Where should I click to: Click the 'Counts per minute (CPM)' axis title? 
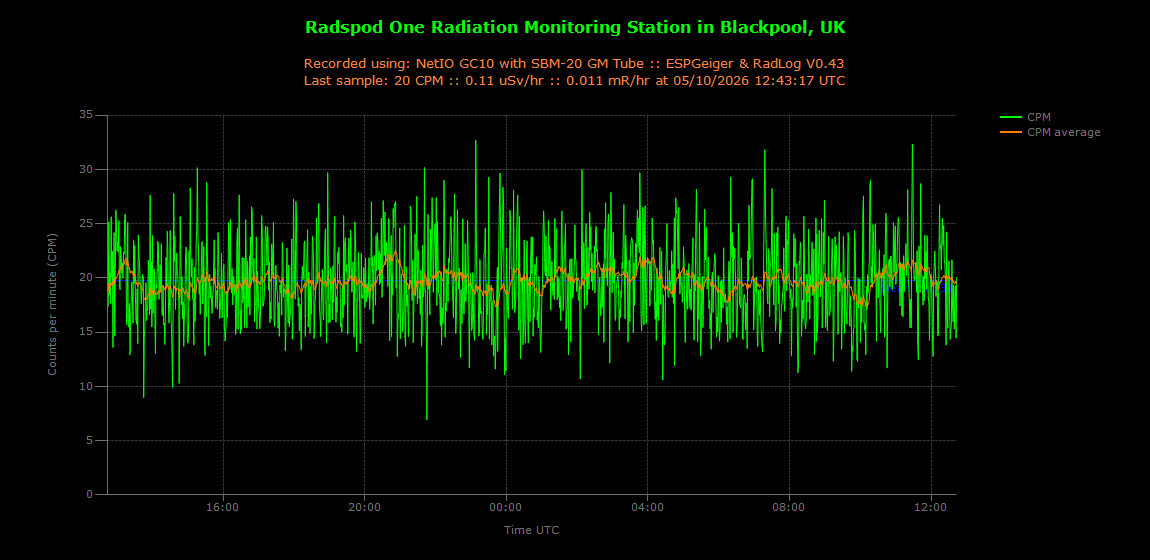point(52,304)
